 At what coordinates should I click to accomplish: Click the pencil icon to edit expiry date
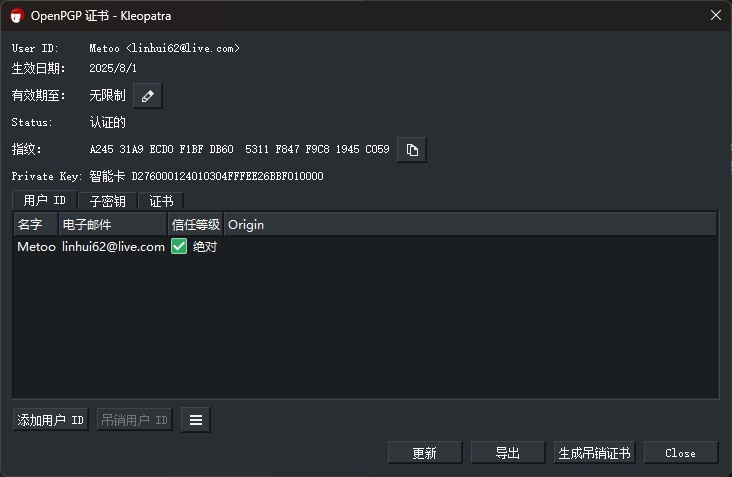(148, 96)
